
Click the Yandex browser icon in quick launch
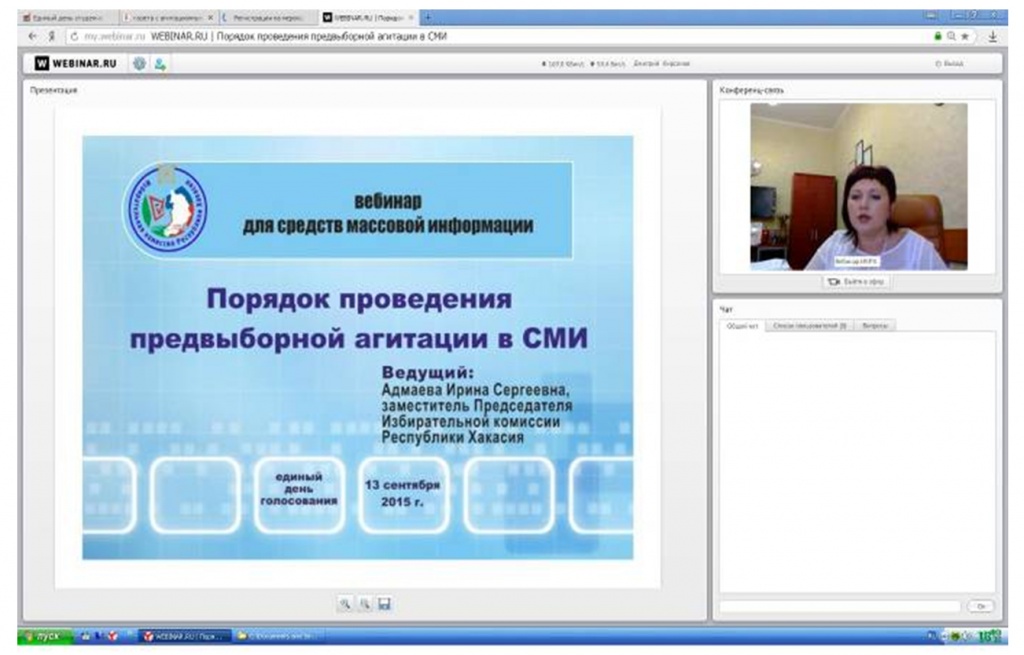point(113,636)
